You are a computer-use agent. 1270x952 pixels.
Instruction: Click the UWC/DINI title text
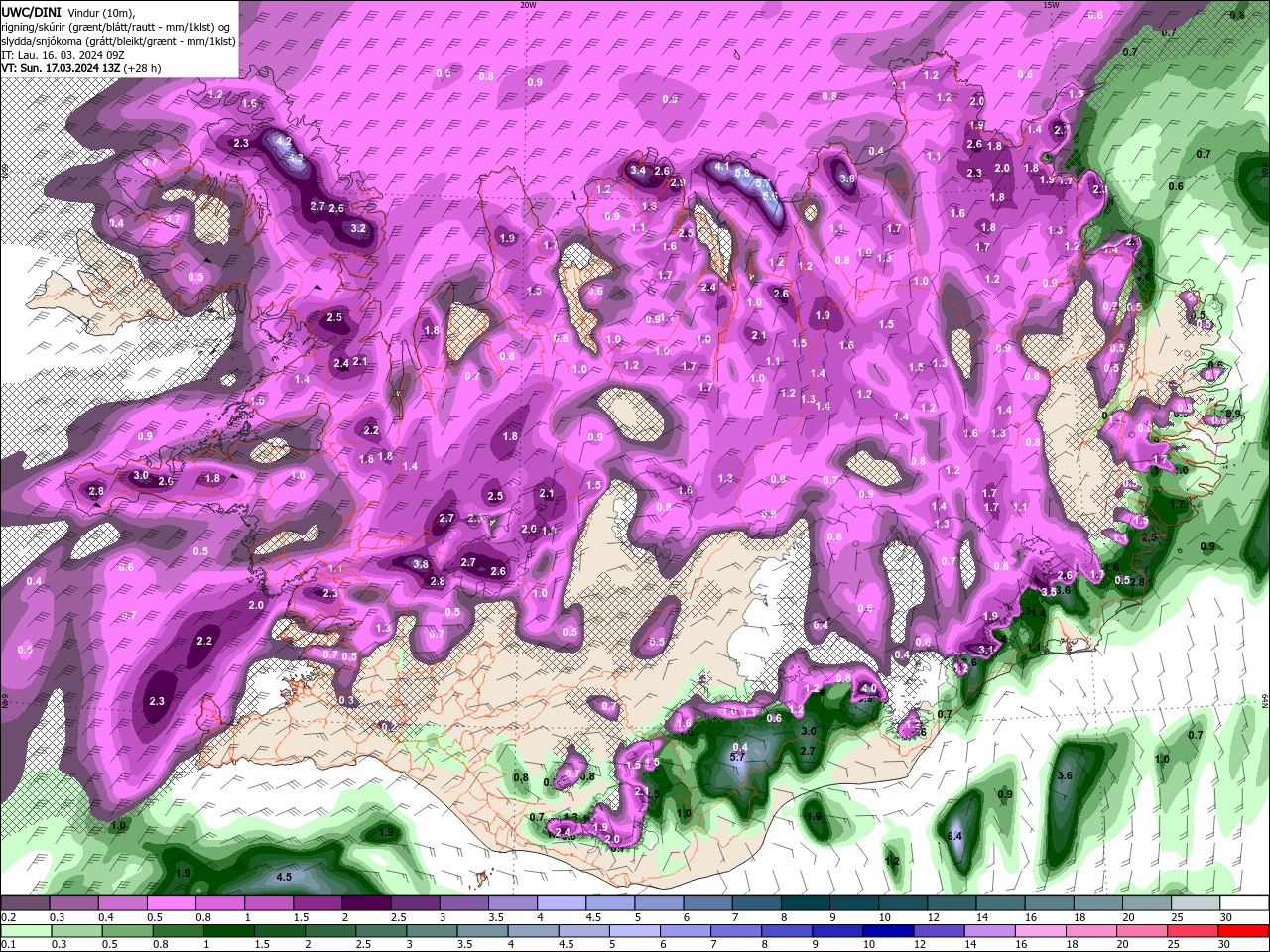pyautogui.click(x=31, y=11)
